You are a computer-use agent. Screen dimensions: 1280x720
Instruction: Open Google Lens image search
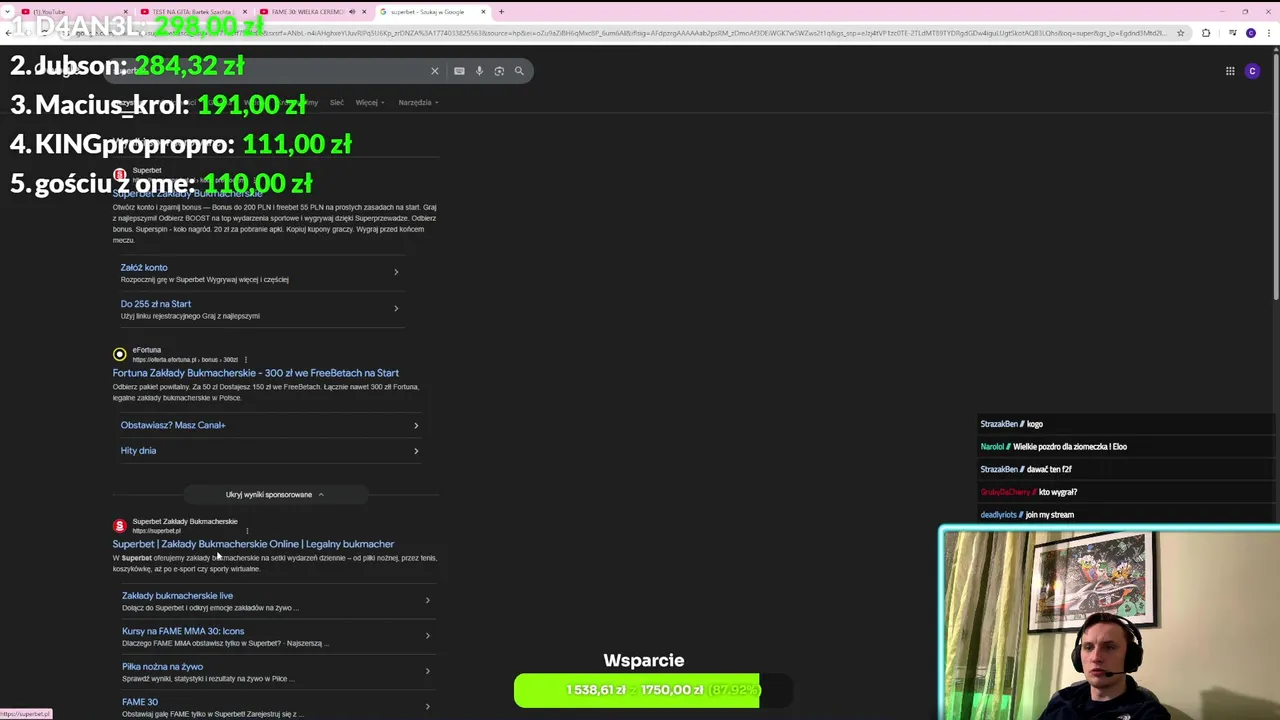(x=499, y=71)
